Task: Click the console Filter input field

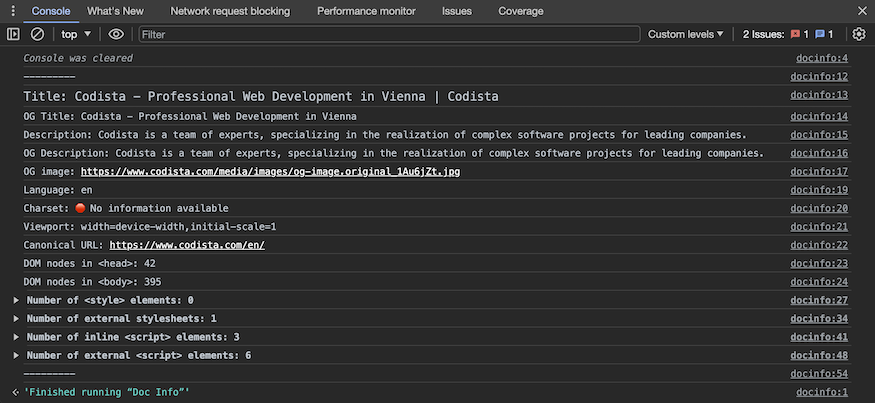Action: [388, 34]
